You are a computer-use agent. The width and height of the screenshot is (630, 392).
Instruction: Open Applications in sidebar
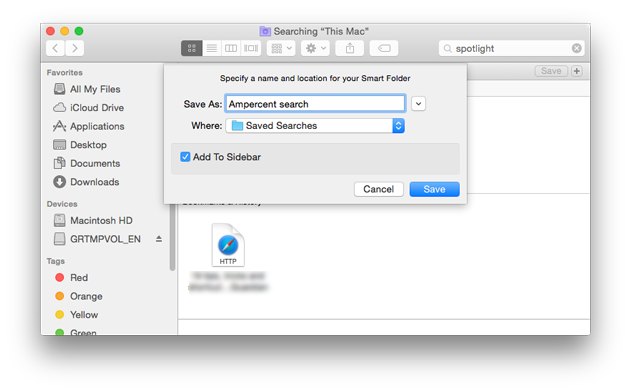[x=89, y=126]
